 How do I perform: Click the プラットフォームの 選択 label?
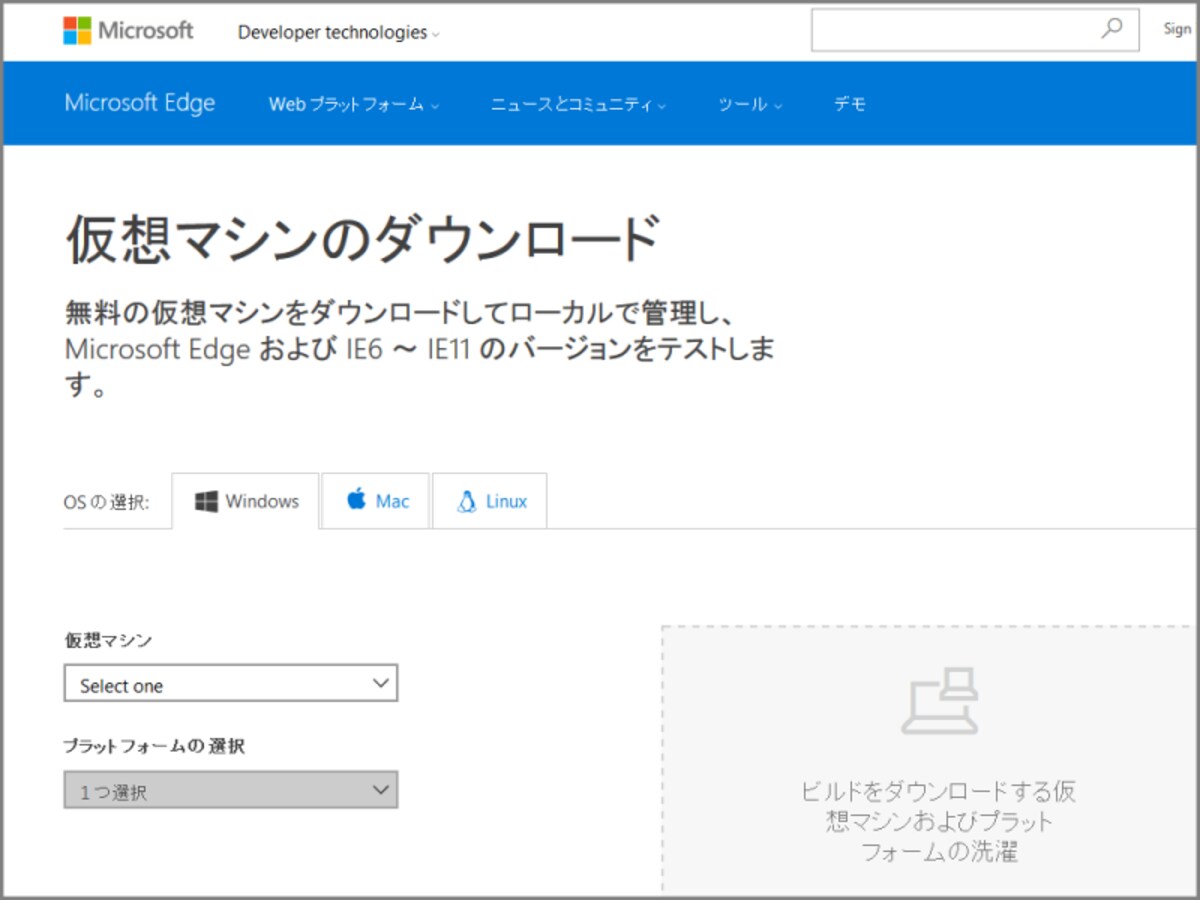click(x=154, y=746)
